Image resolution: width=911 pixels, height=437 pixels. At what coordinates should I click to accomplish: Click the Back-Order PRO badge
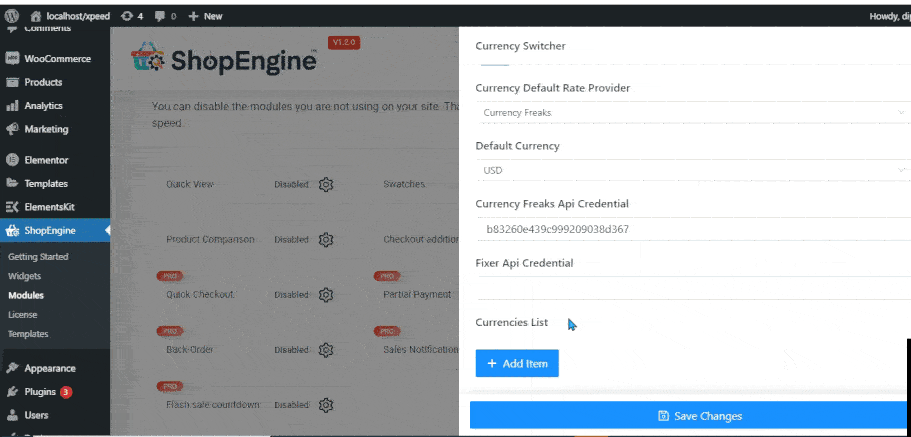pyautogui.click(x=170, y=331)
